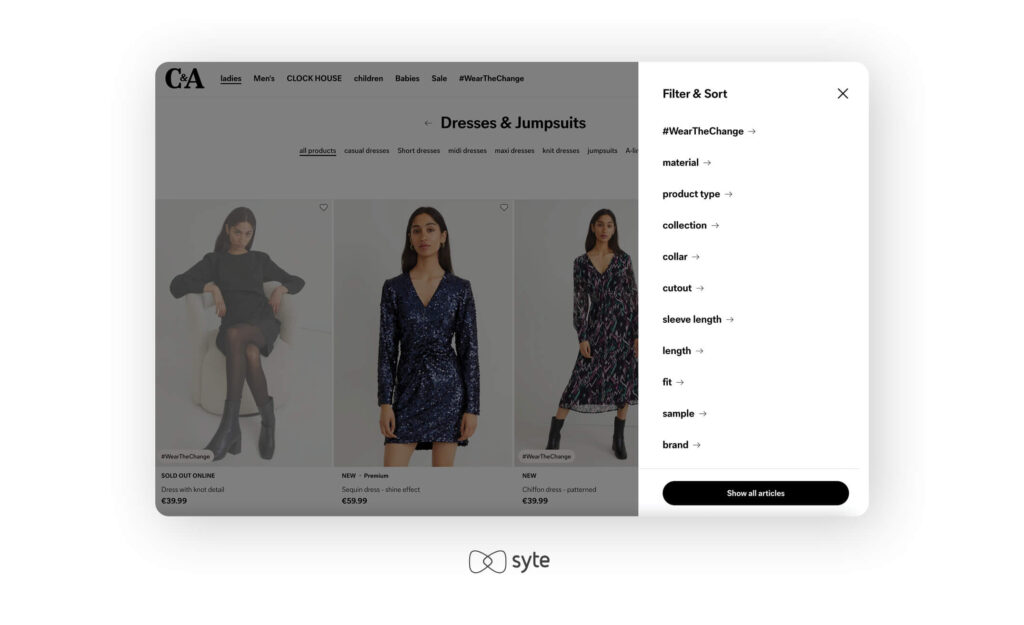Viewport: 1024px width, 625px height.
Task: Expand the product type filter
Action: (697, 194)
